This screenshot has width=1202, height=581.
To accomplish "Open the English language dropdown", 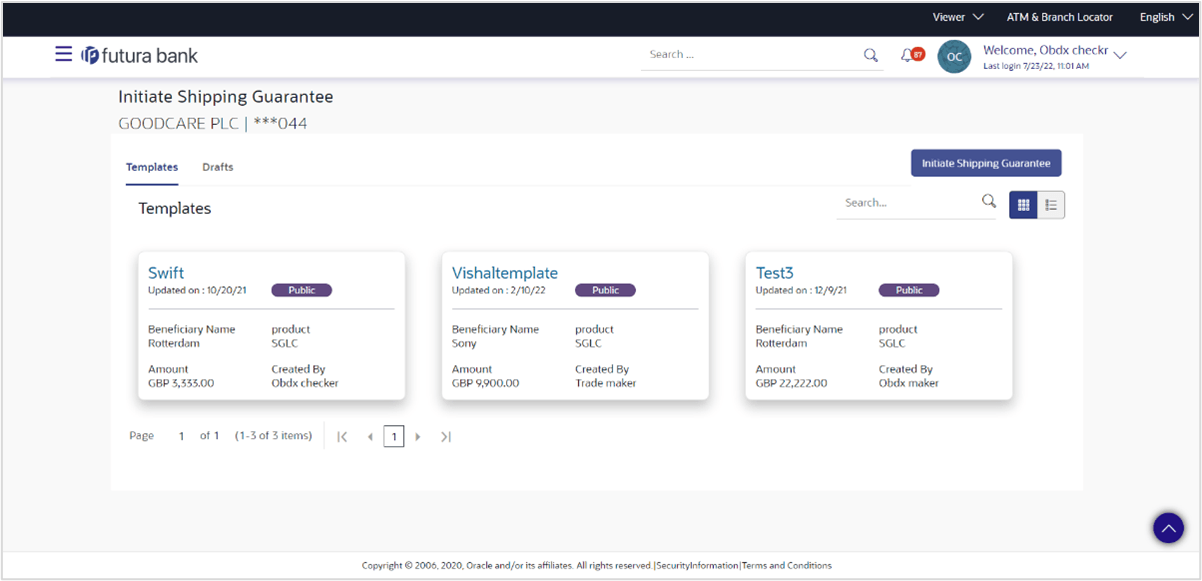I will pos(1164,17).
